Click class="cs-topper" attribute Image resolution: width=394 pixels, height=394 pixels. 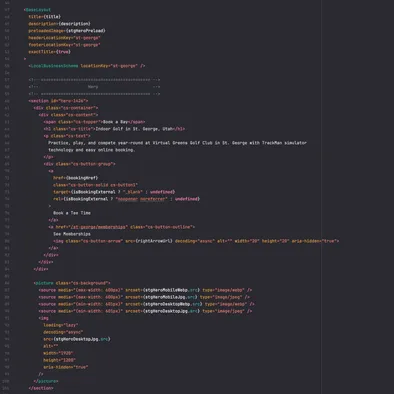click(x=79, y=122)
